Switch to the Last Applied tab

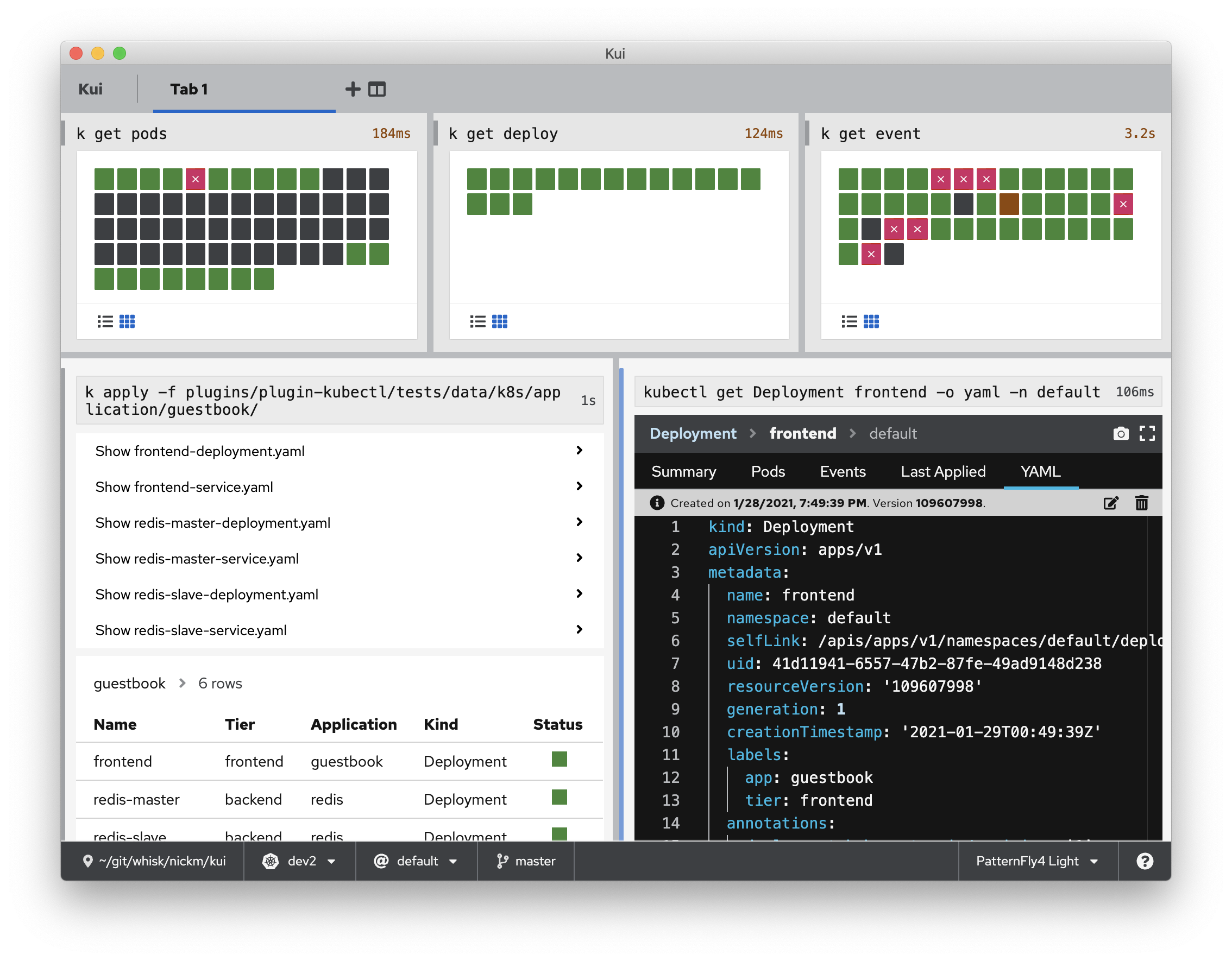(x=942, y=471)
